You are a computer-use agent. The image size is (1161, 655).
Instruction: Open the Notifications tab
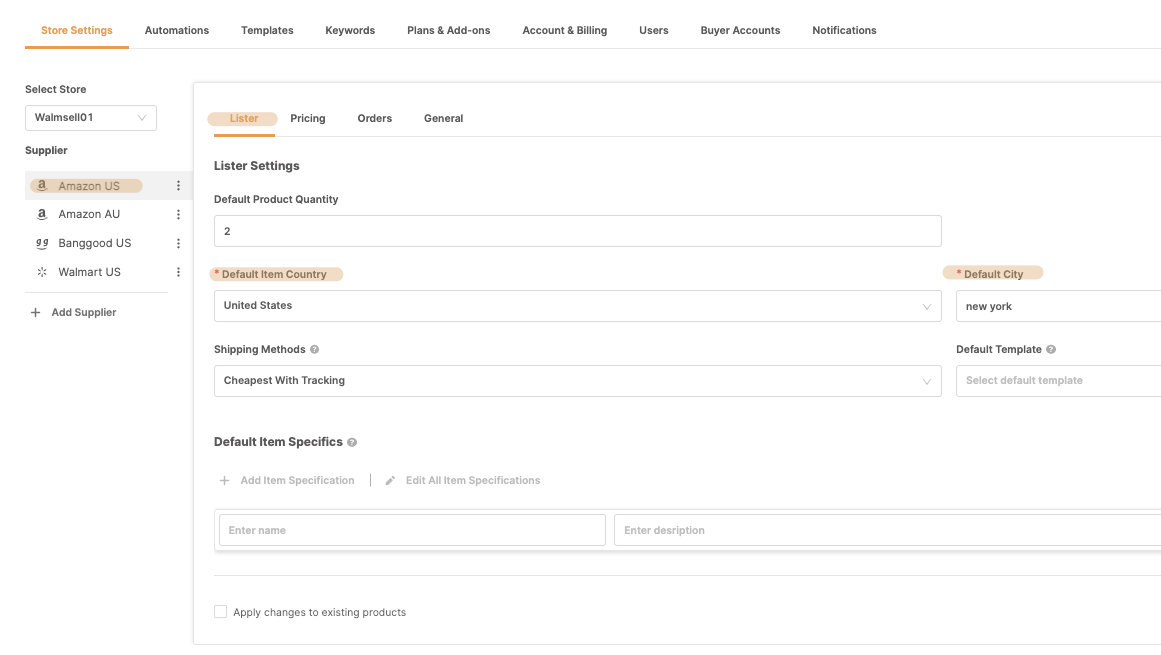[844, 30]
